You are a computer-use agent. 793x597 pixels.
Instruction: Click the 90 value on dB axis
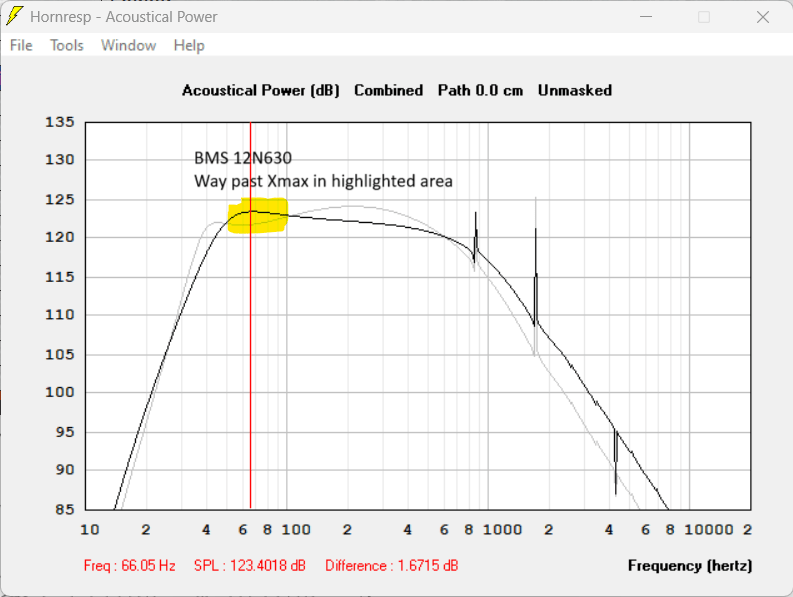pos(65,470)
